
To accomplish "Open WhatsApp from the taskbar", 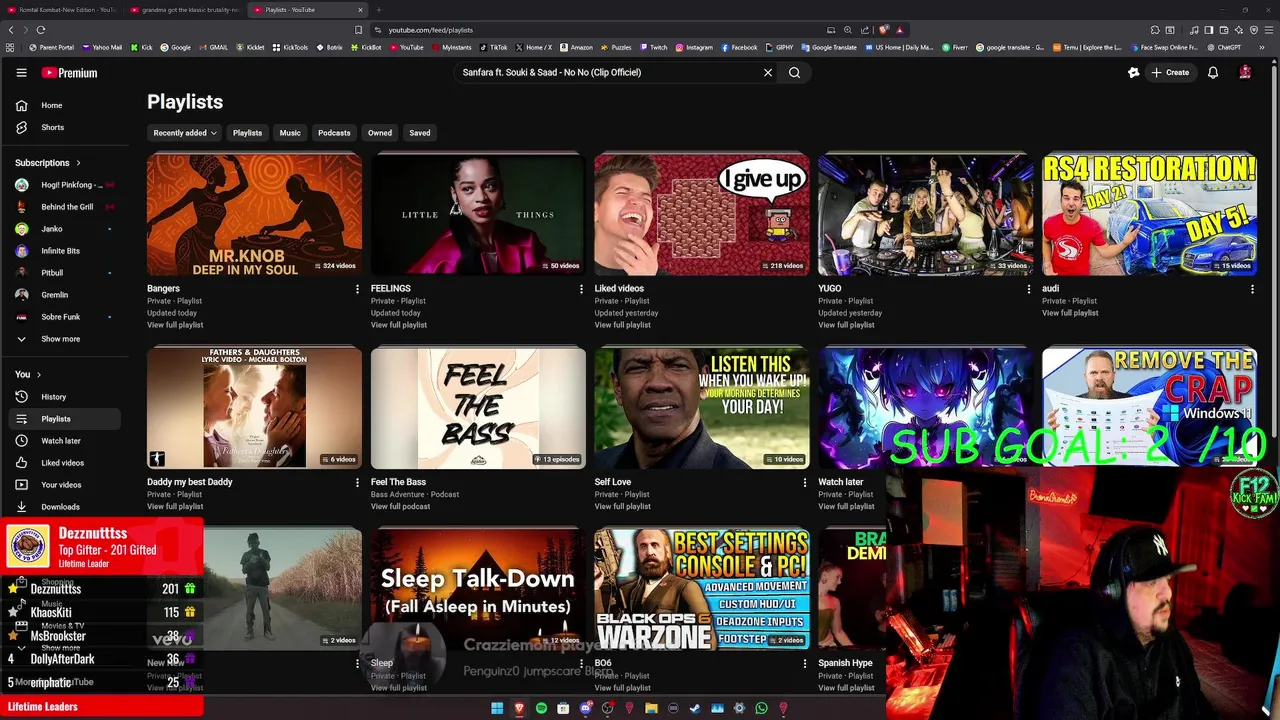I will point(761,708).
